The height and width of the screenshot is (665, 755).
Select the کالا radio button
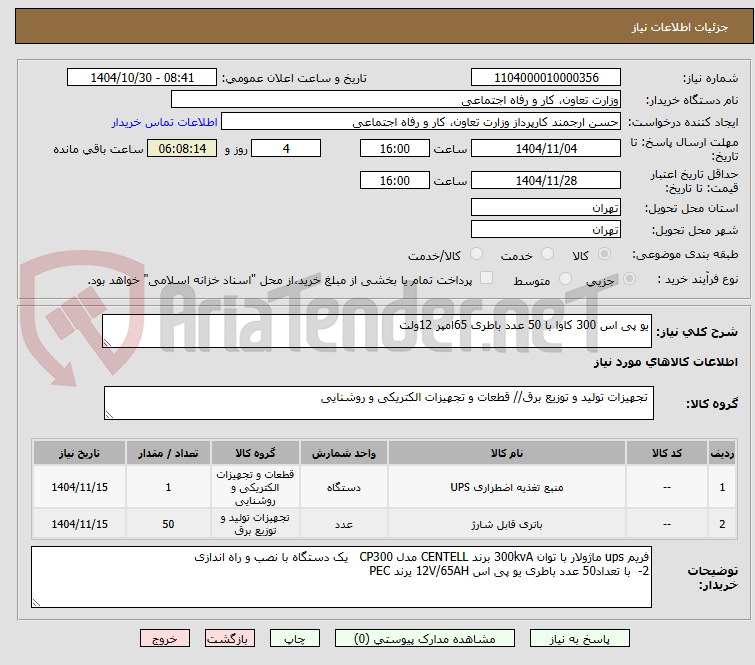[604, 254]
